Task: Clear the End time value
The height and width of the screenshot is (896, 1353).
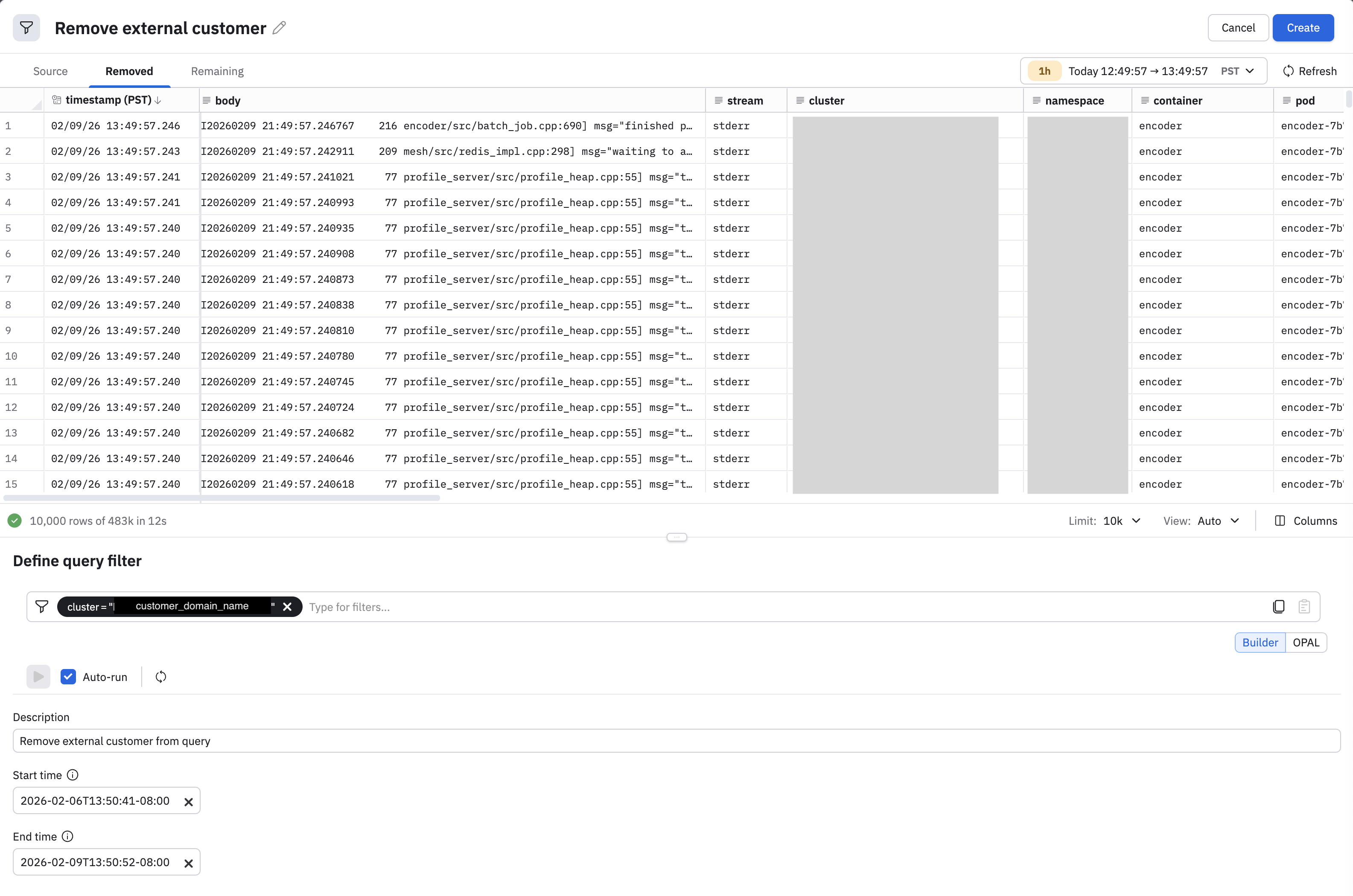Action: [188, 863]
